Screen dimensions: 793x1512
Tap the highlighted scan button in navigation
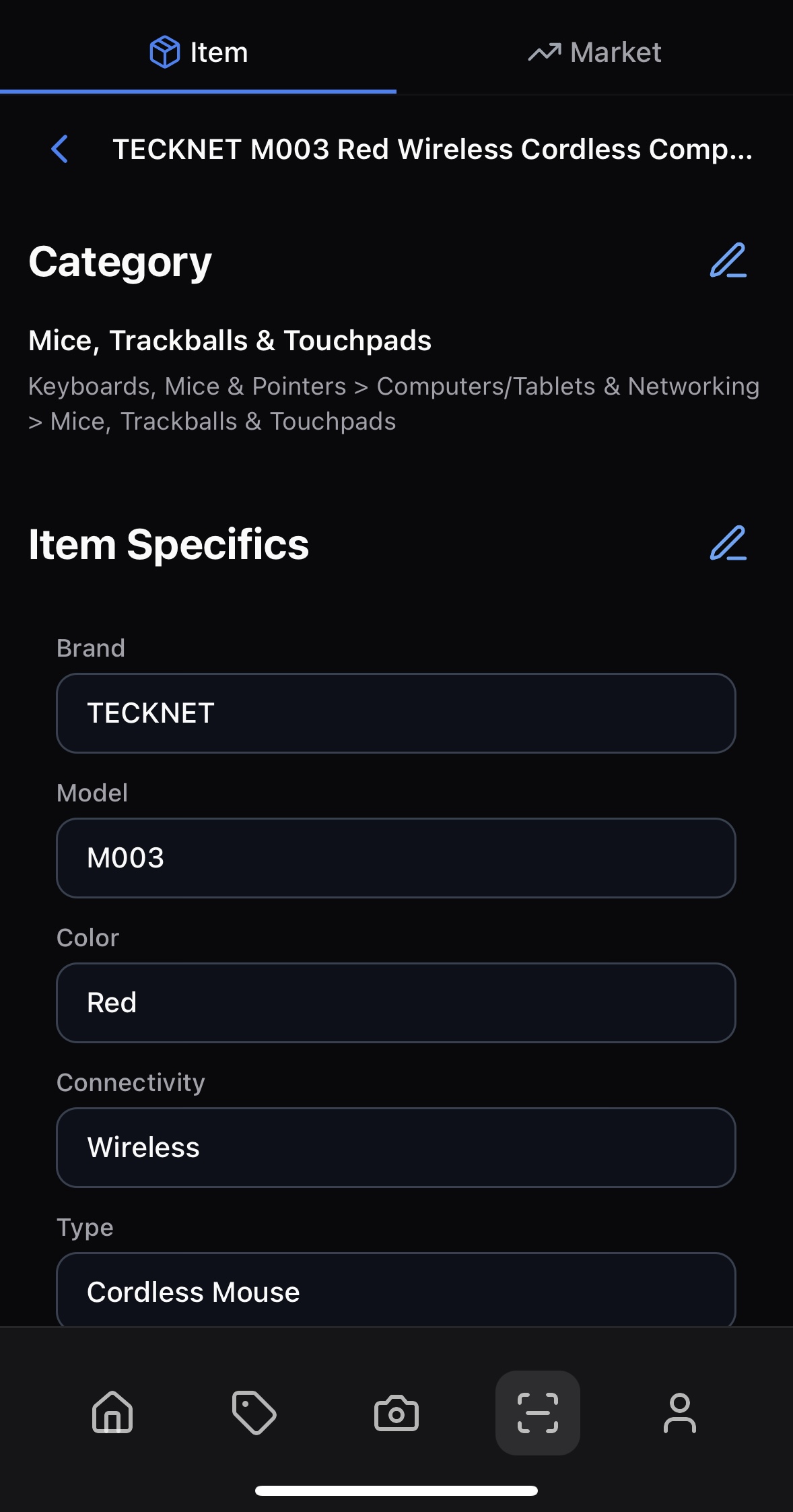537,1412
